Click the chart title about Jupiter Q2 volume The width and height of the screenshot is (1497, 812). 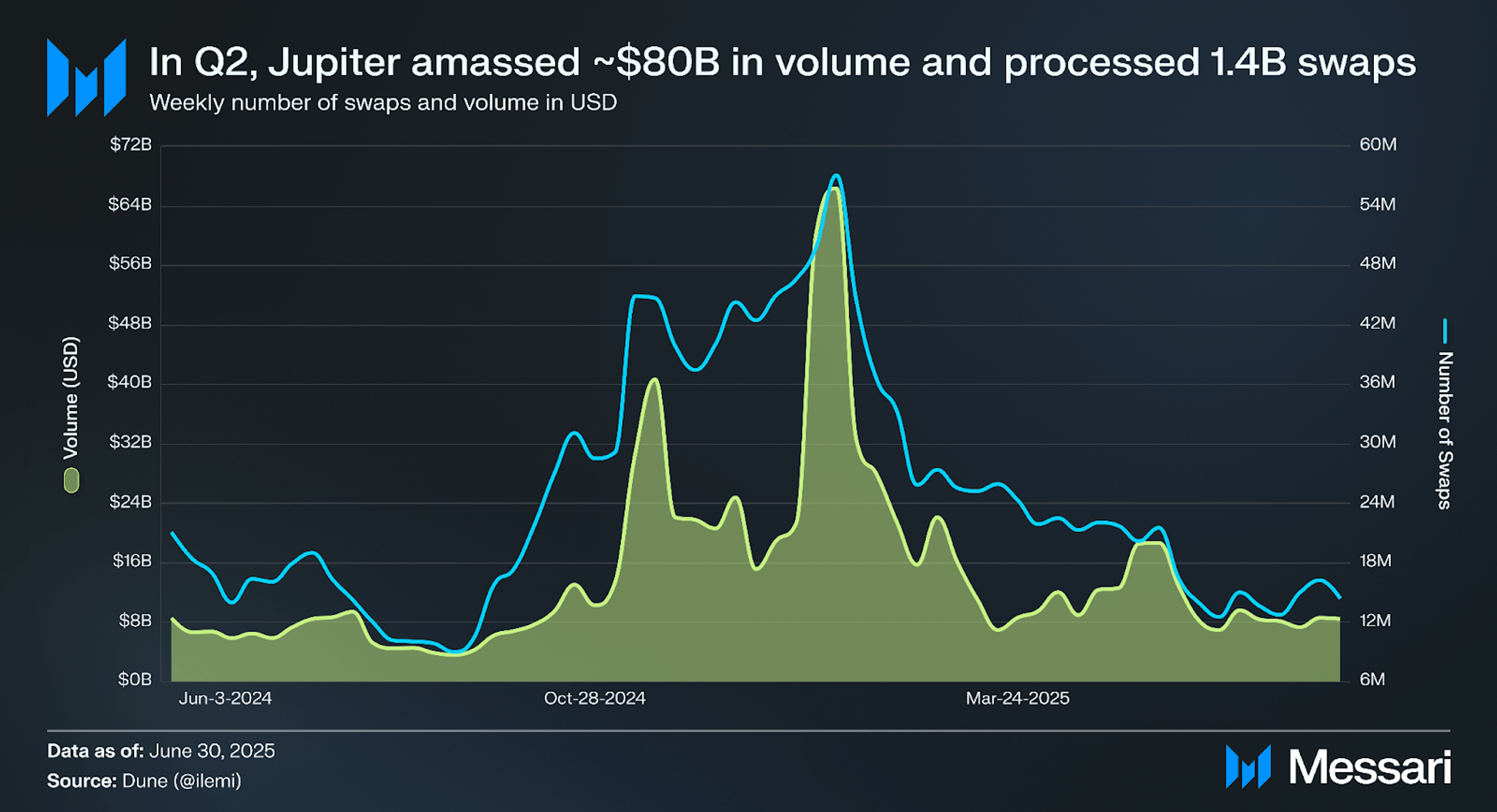pyautogui.click(x=782, y=61)
